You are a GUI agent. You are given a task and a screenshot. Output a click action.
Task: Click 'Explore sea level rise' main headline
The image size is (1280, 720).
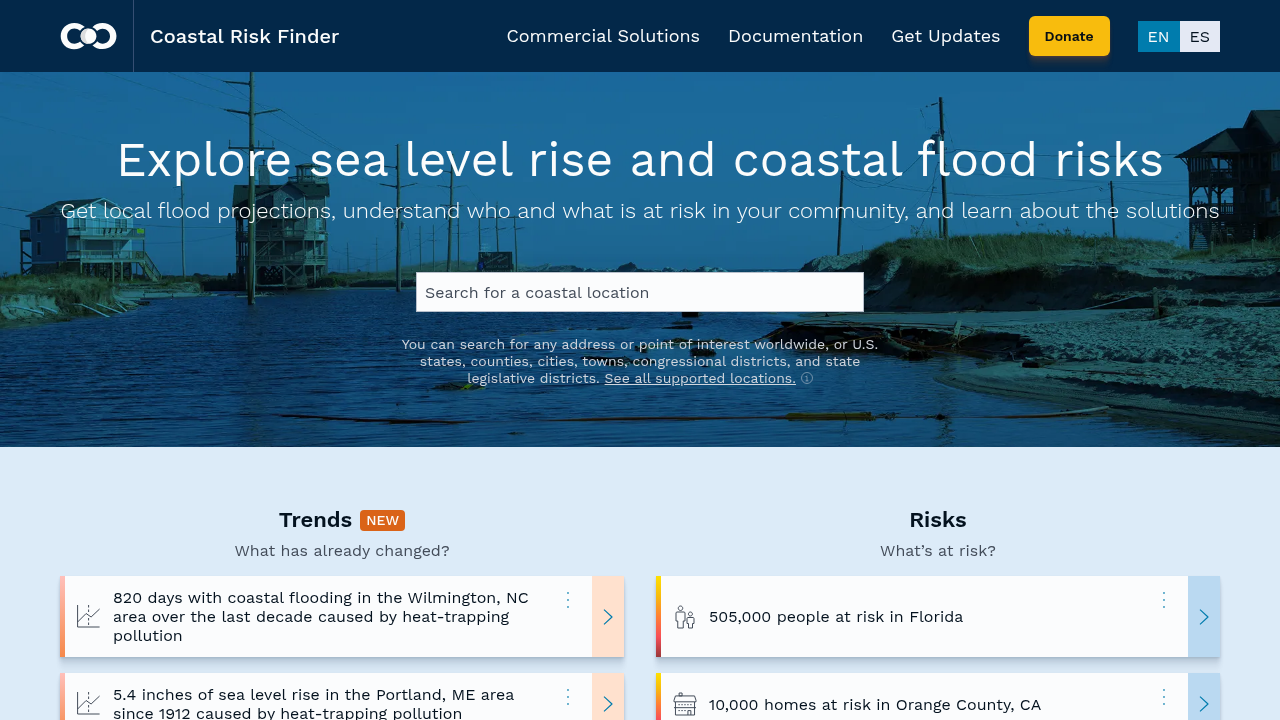click(640, 160)
